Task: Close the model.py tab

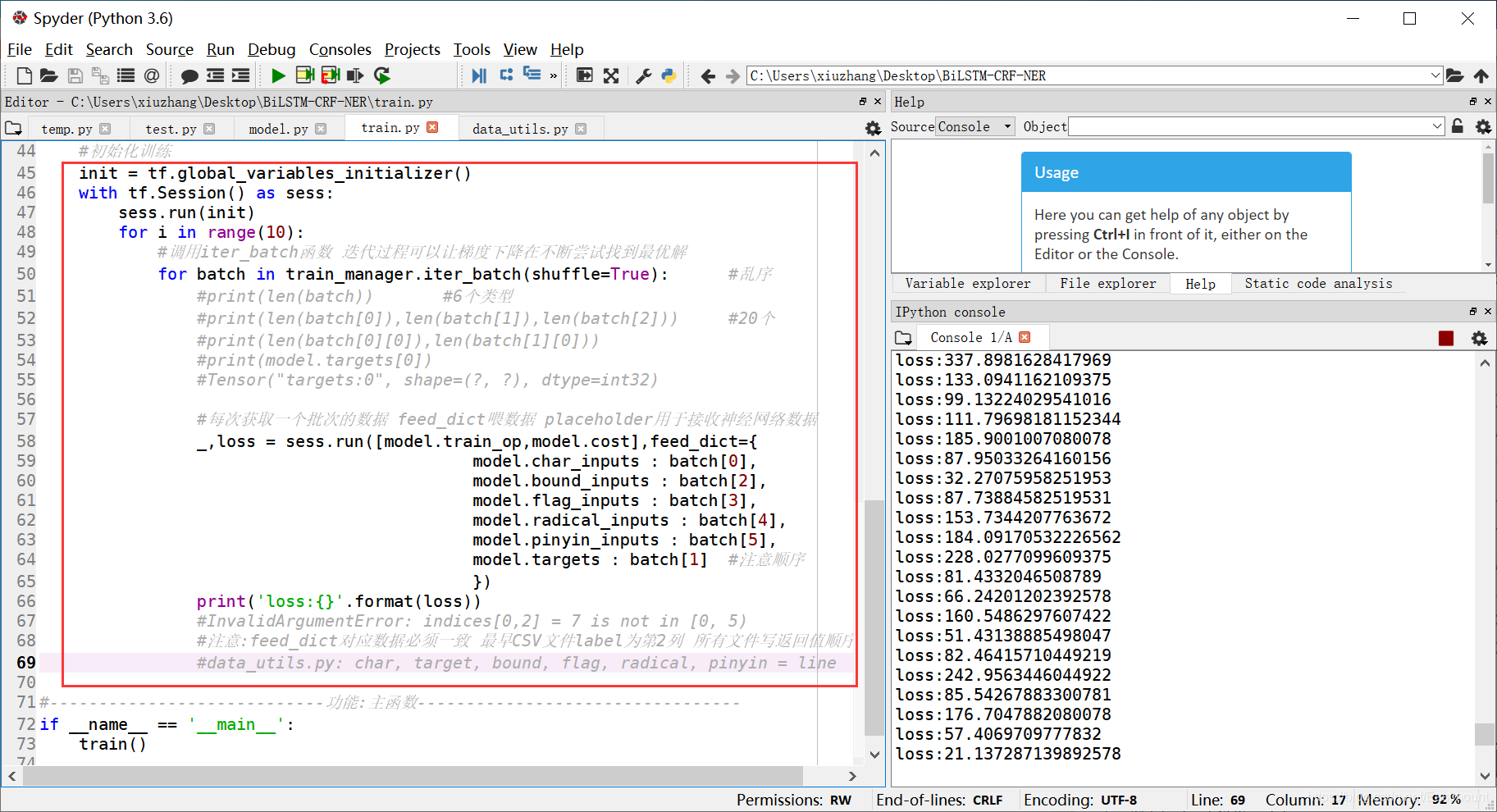Action: click(x=321, y=129)
